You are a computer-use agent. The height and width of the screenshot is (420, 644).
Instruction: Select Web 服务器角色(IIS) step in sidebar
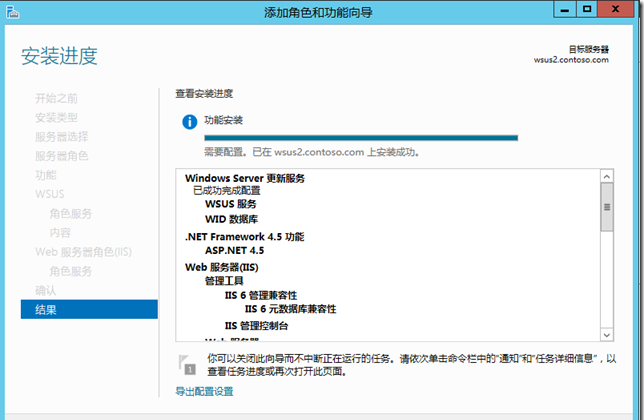click(x=83, y=252)
